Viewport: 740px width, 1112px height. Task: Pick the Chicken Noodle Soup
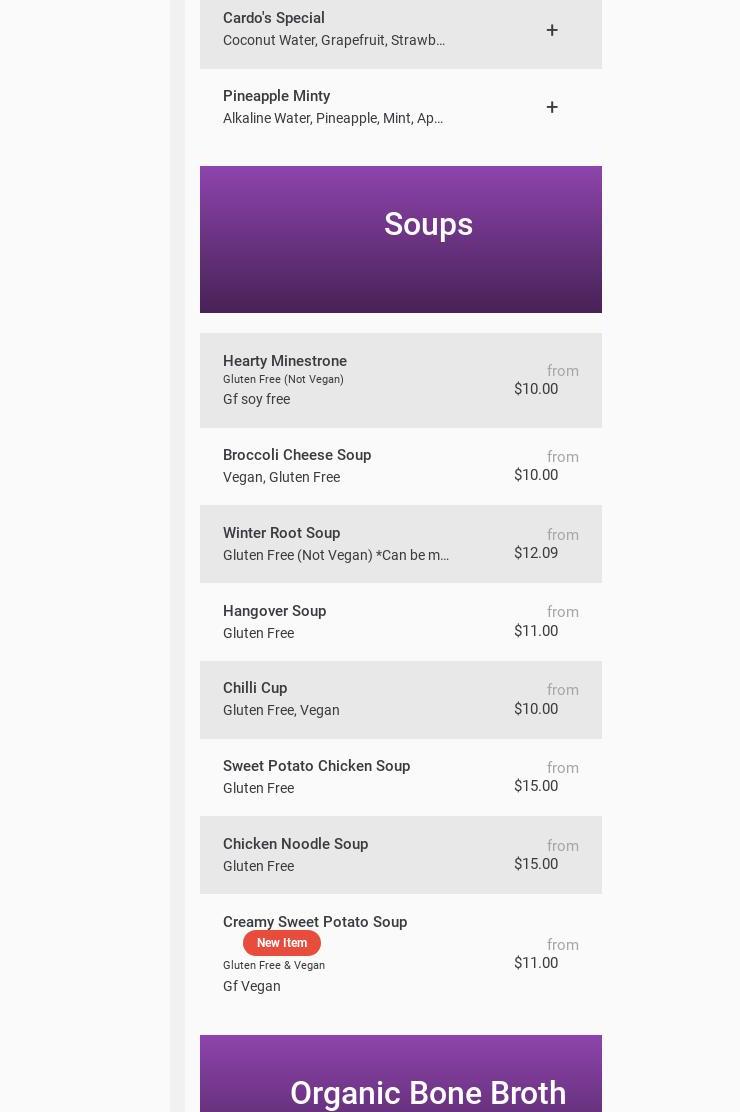(x=295, y=845)
